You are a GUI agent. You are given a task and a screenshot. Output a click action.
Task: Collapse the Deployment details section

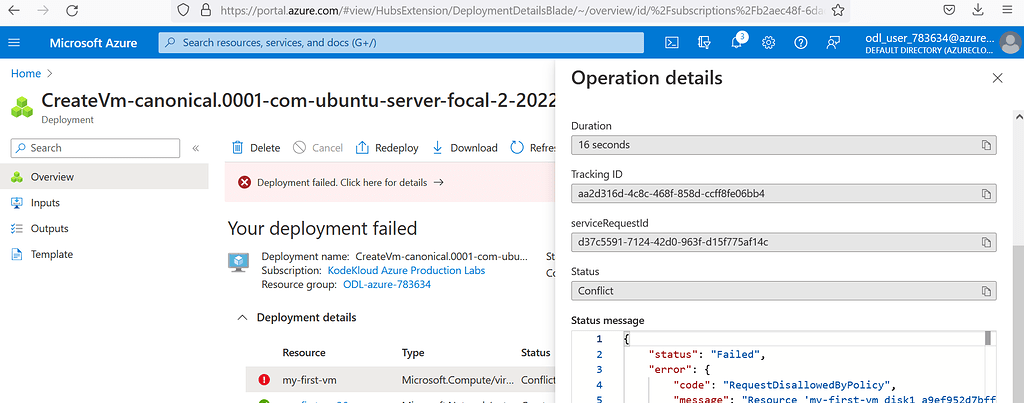[241, 318]
